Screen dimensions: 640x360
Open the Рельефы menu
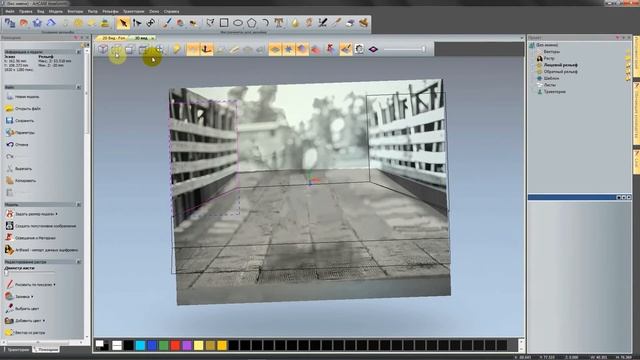click(x=110, y=11)
